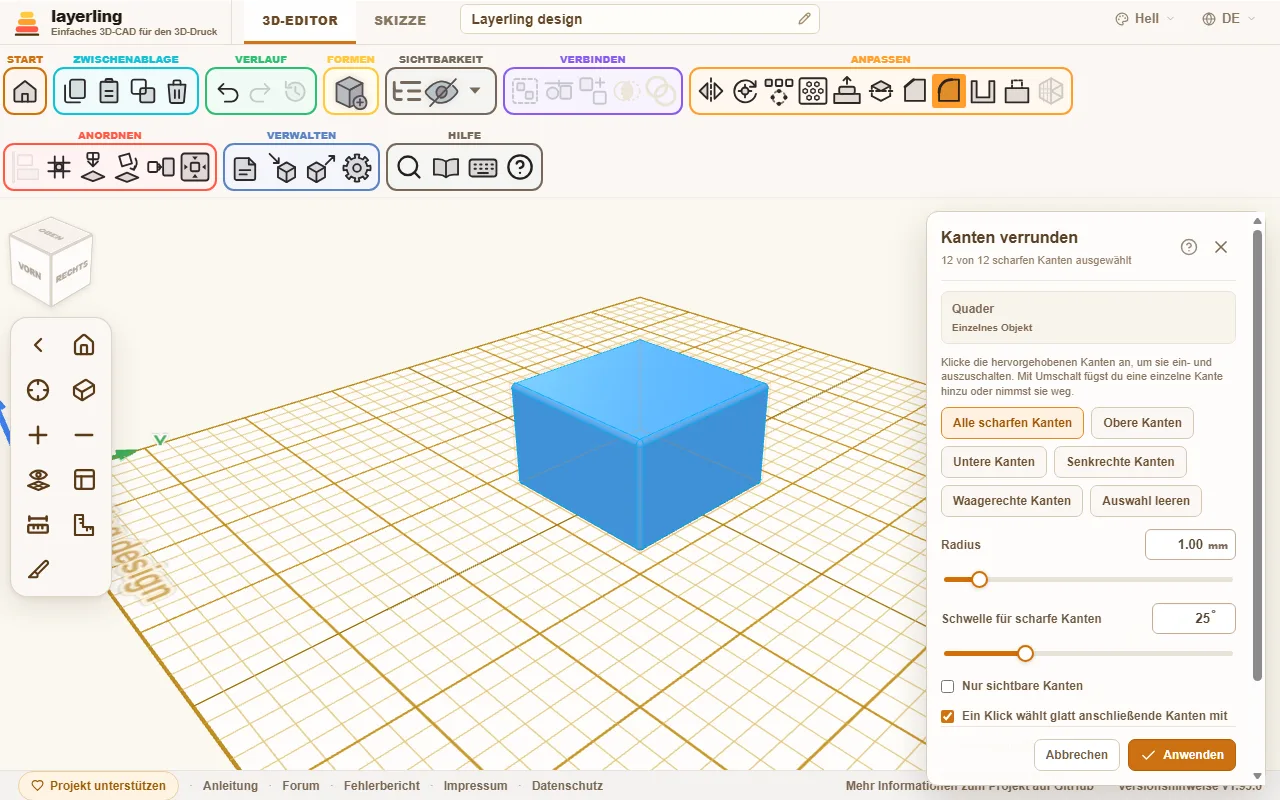This screenshot has height=800, width=1280.
Task: Toggle the layered eye icon in view panel
Action: pos(38,480)
